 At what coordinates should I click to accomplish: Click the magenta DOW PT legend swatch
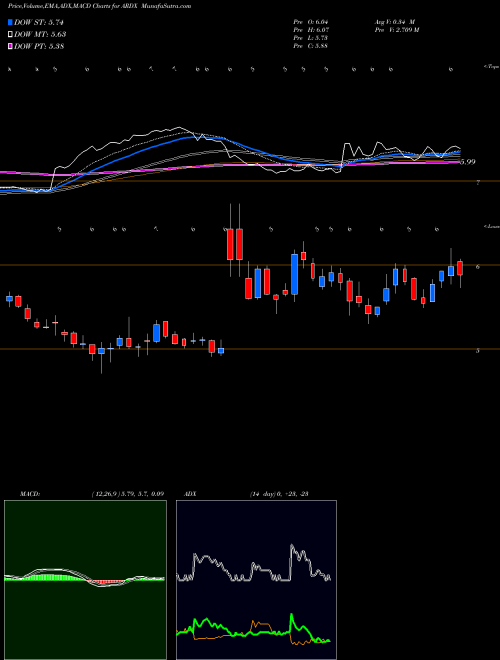(x=11, y=46)
